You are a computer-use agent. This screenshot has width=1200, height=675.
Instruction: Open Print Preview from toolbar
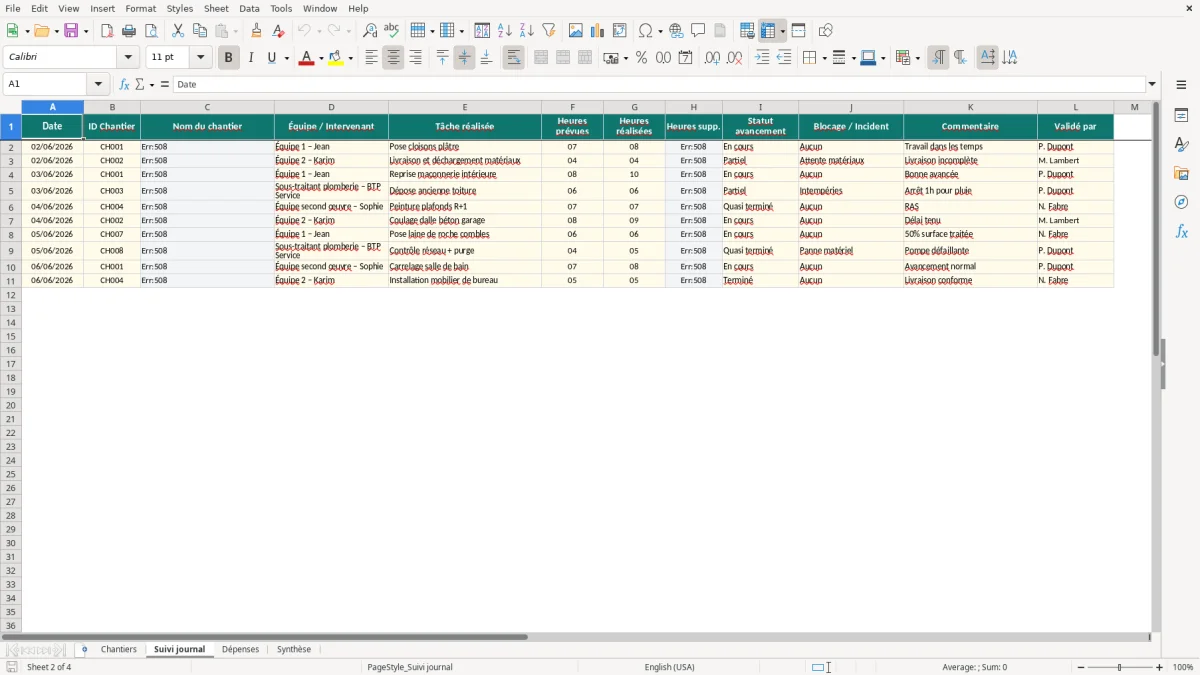[151, 31]
